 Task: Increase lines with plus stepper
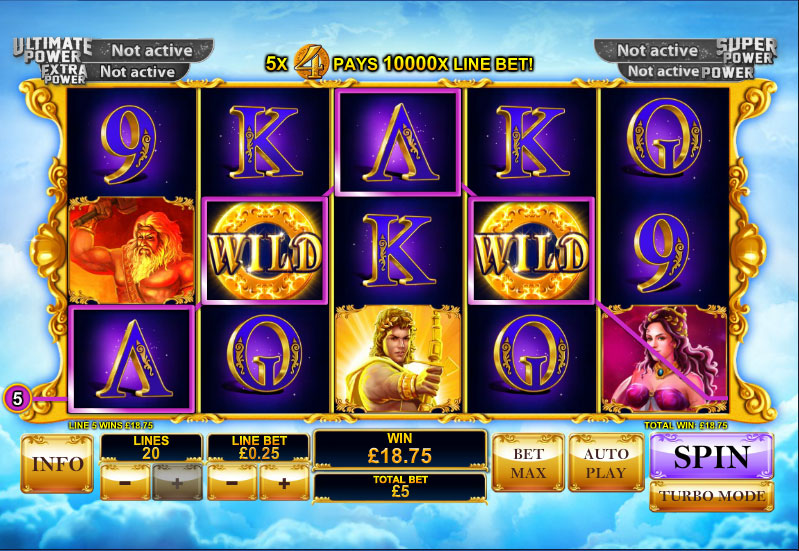coord(177,482)
